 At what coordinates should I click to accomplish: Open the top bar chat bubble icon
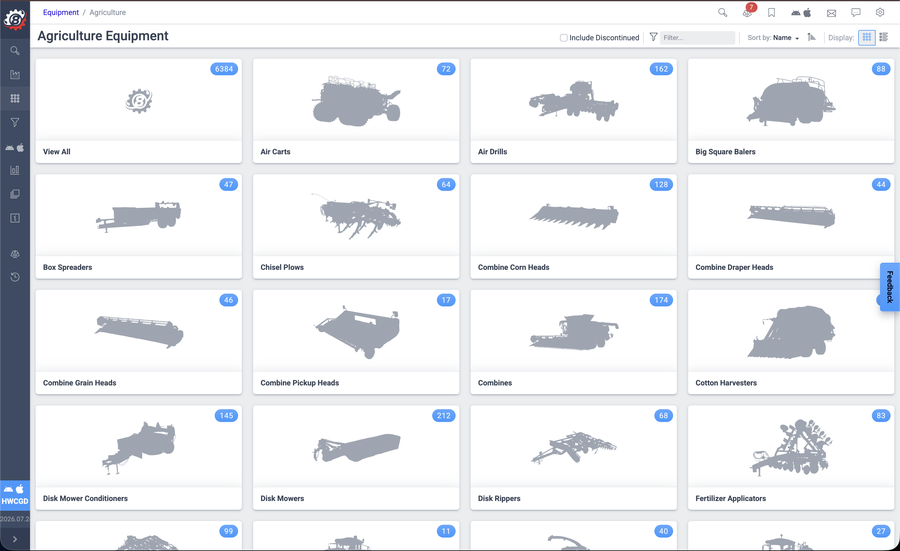tap(856, 13)
